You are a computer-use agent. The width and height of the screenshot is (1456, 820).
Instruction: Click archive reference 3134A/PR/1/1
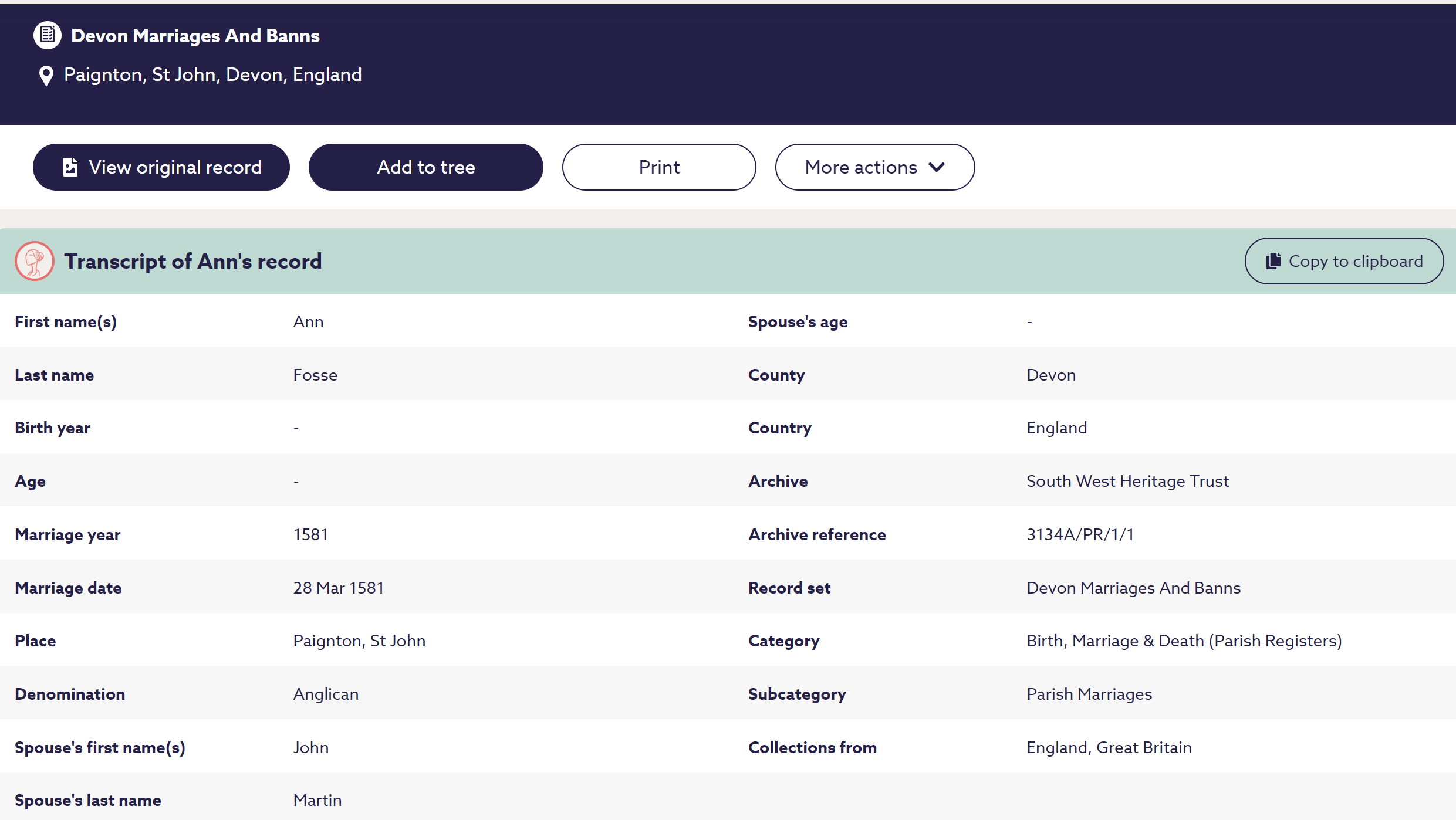coord(1080,534)
